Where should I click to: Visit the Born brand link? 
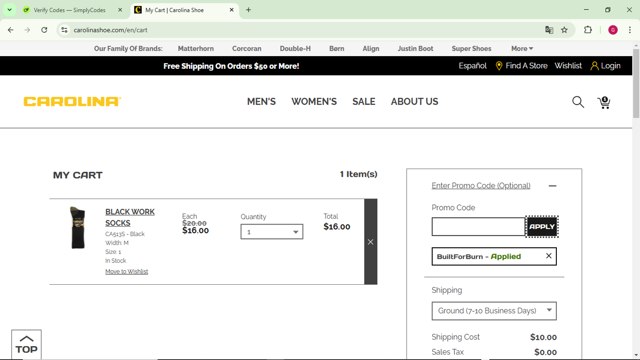click(x=336, y=49)
